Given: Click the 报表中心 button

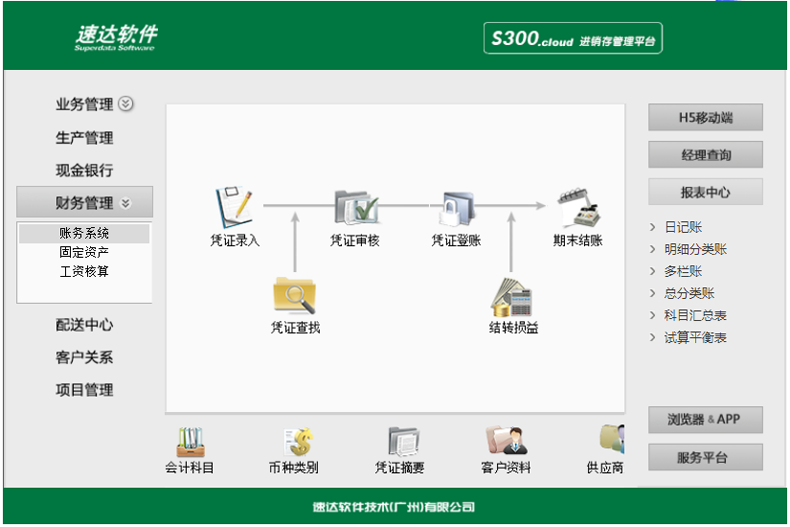Looking at the screenshot, I should point(705,192).
